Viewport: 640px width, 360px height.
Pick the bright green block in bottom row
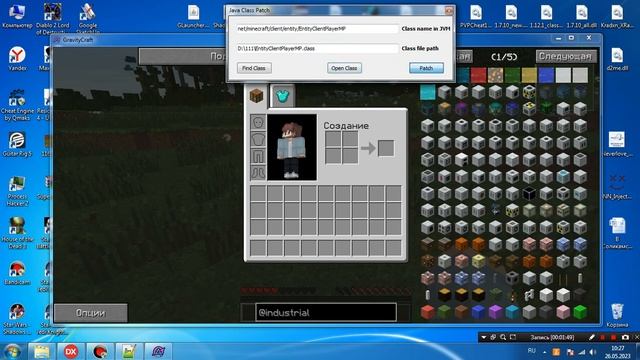(x=580, y=312)
